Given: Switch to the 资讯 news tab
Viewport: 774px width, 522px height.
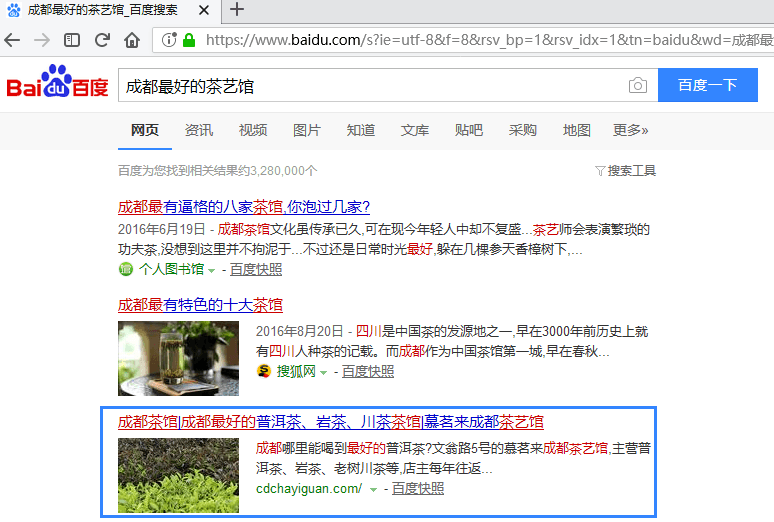Looking at the screenshot, I should point(199,130).
